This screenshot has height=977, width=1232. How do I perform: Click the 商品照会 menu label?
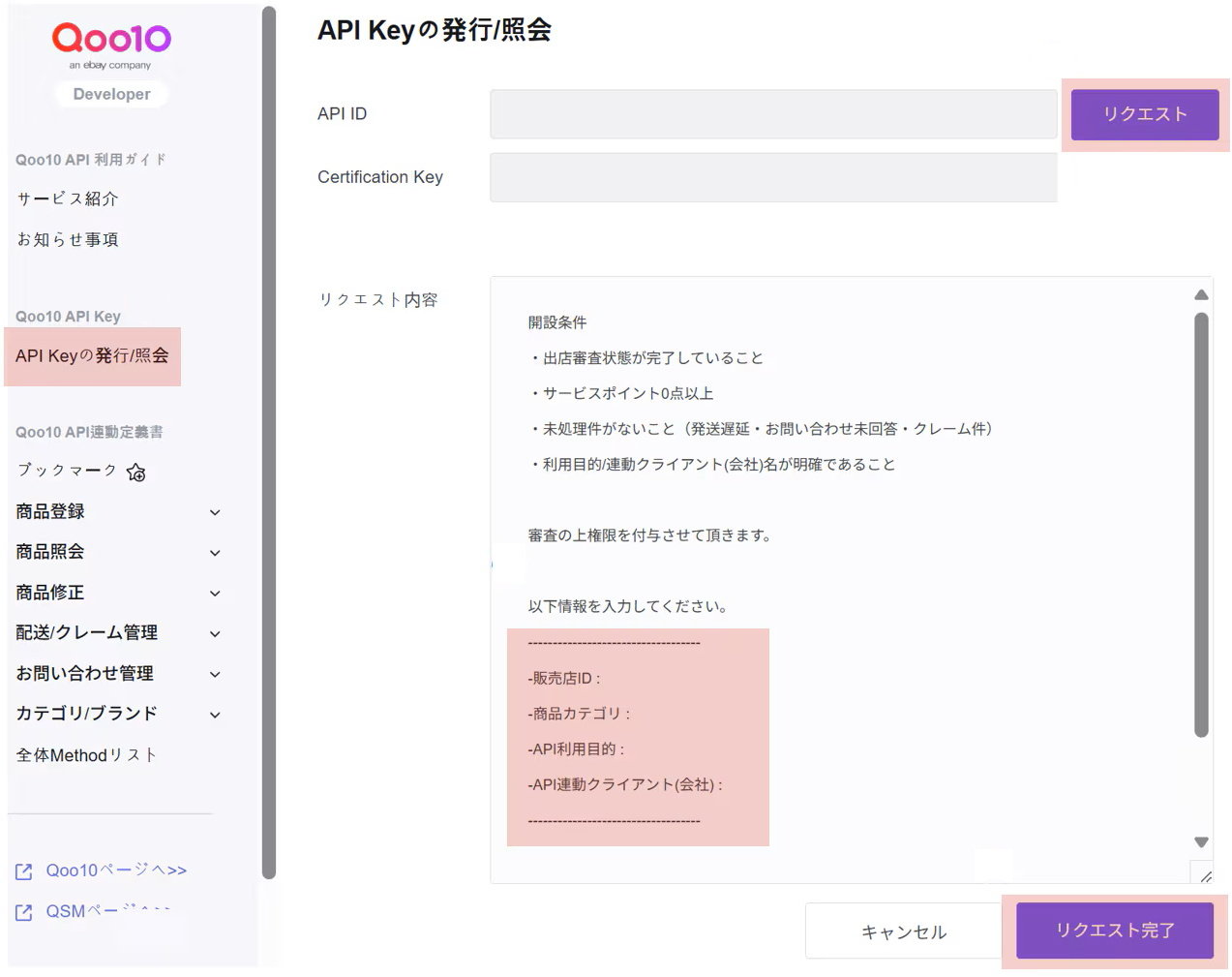50,552
